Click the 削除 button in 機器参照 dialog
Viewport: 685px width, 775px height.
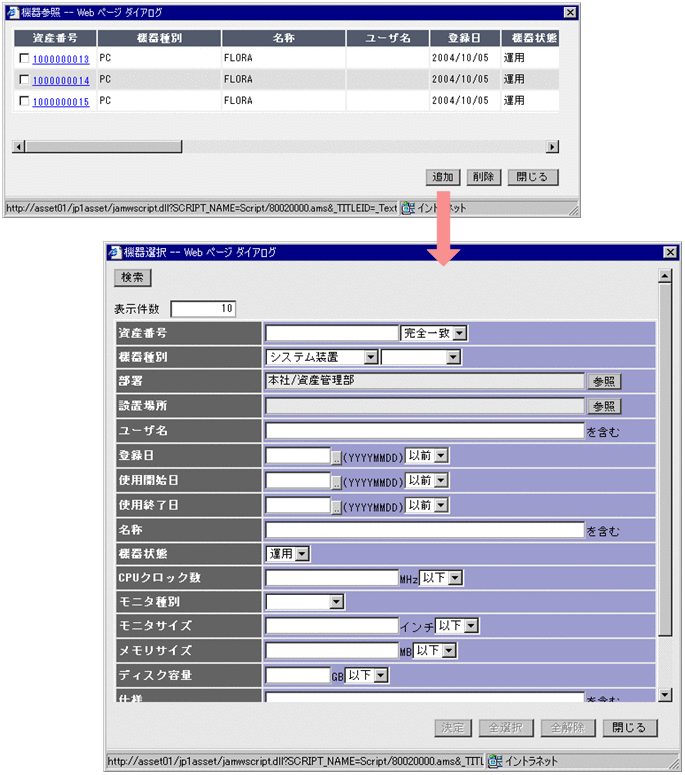point(484,177)
